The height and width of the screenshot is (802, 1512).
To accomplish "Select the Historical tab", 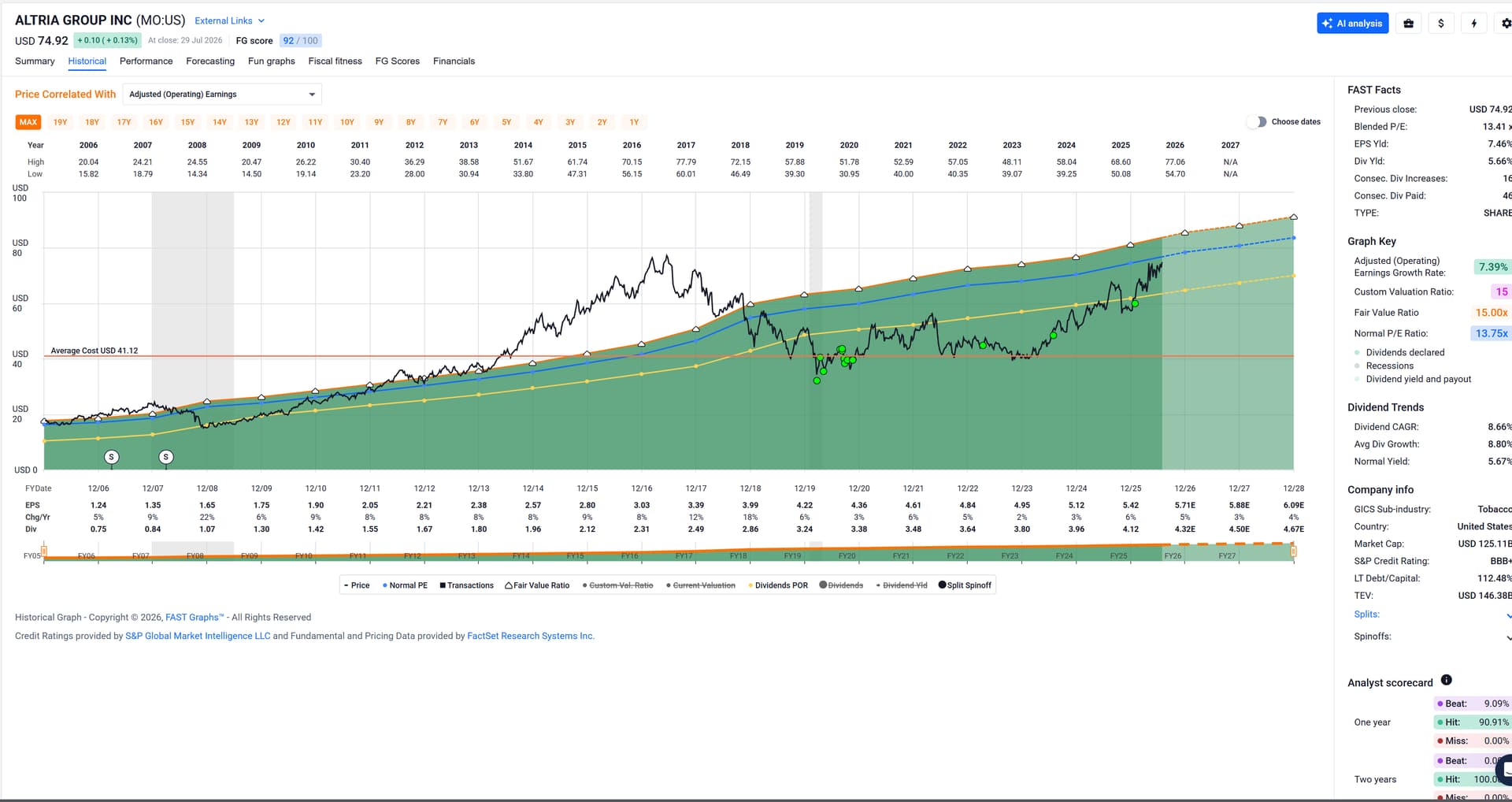I will coord(87,61).
